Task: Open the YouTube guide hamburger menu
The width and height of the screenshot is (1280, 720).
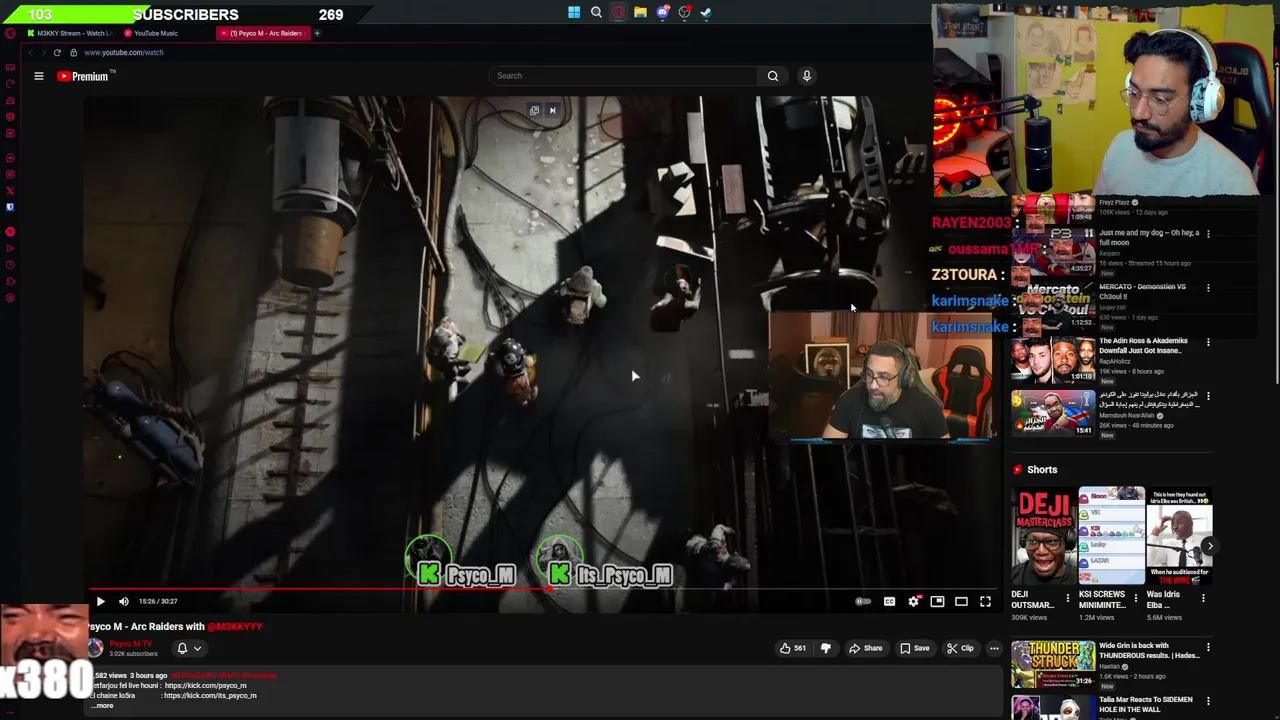Action: (x=39, y=76)
